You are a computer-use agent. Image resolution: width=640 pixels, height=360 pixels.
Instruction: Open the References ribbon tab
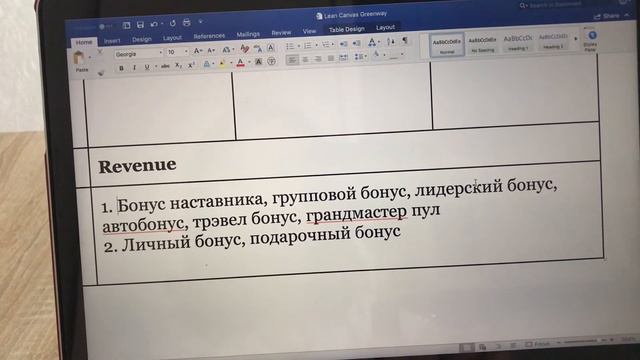(209, 36)
